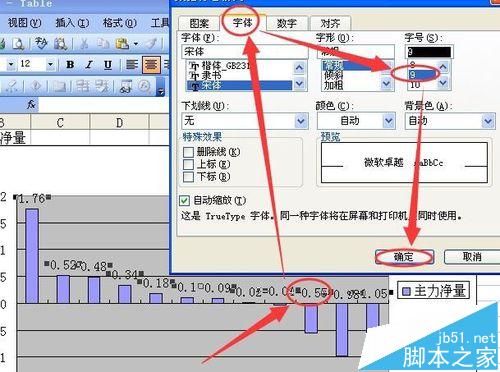
Task: Click font size list up arrow
Action: pos(443,66)
